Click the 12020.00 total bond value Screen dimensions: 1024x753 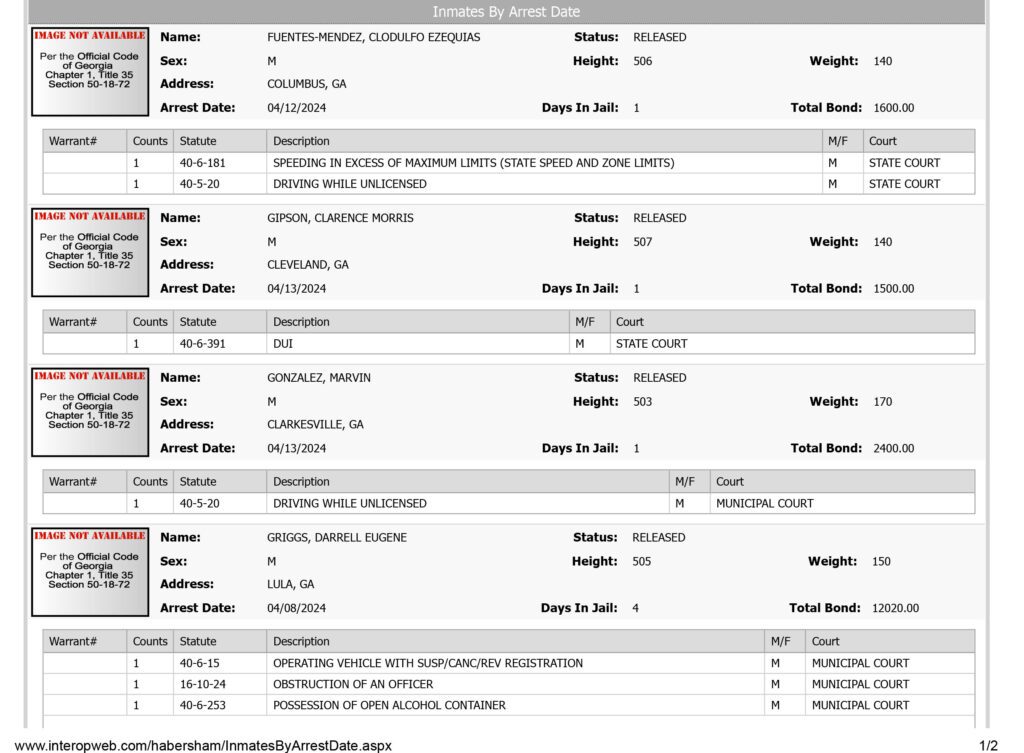[x=895, y=608]
